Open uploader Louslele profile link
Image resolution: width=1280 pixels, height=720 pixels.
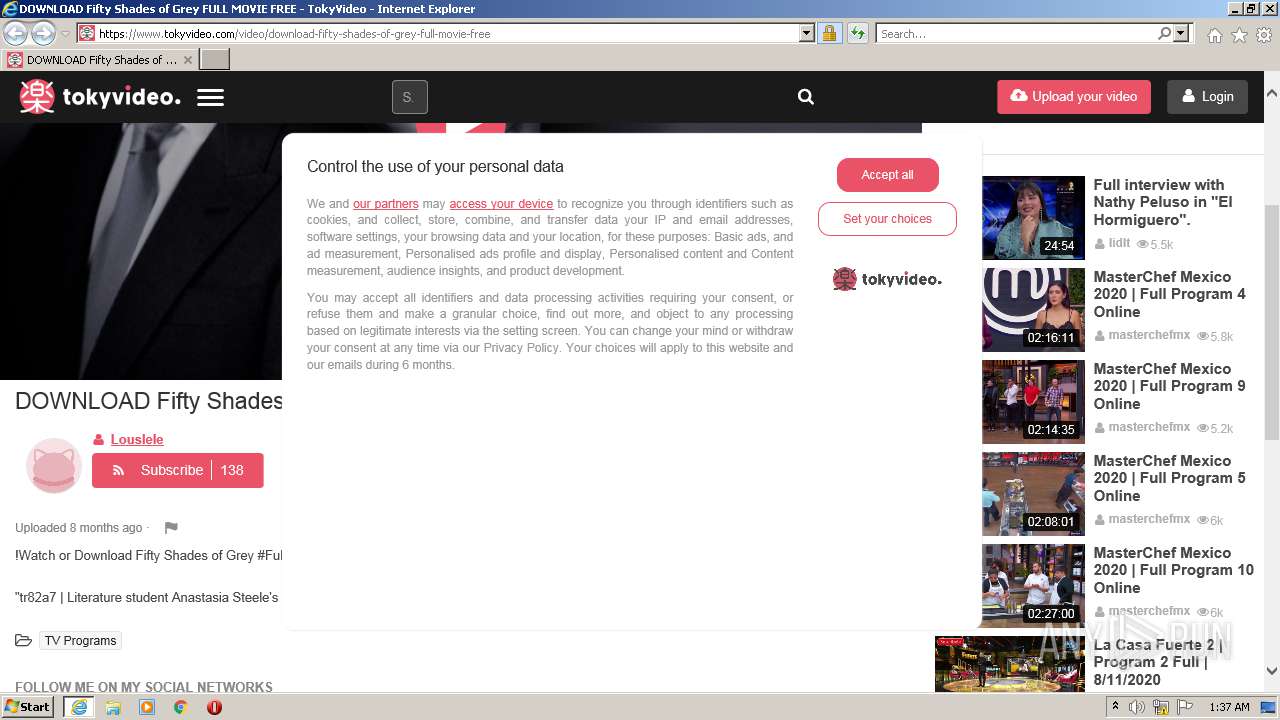(x=137, y=440)
